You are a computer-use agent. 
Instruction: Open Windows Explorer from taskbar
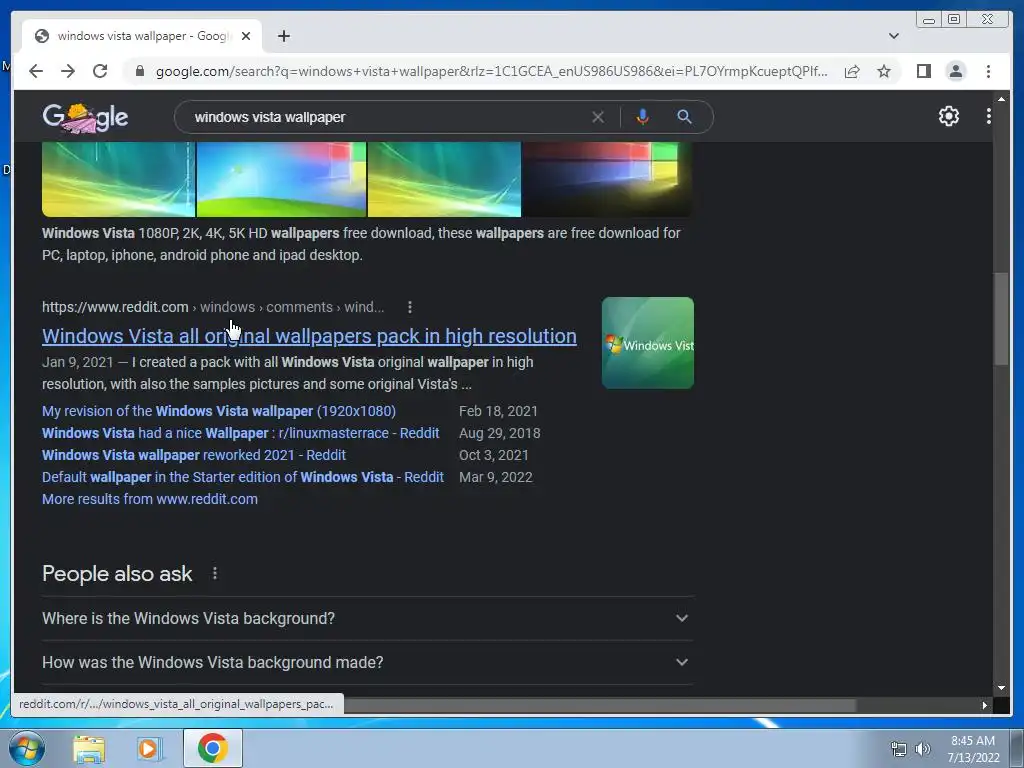click(x=89, y=748)
